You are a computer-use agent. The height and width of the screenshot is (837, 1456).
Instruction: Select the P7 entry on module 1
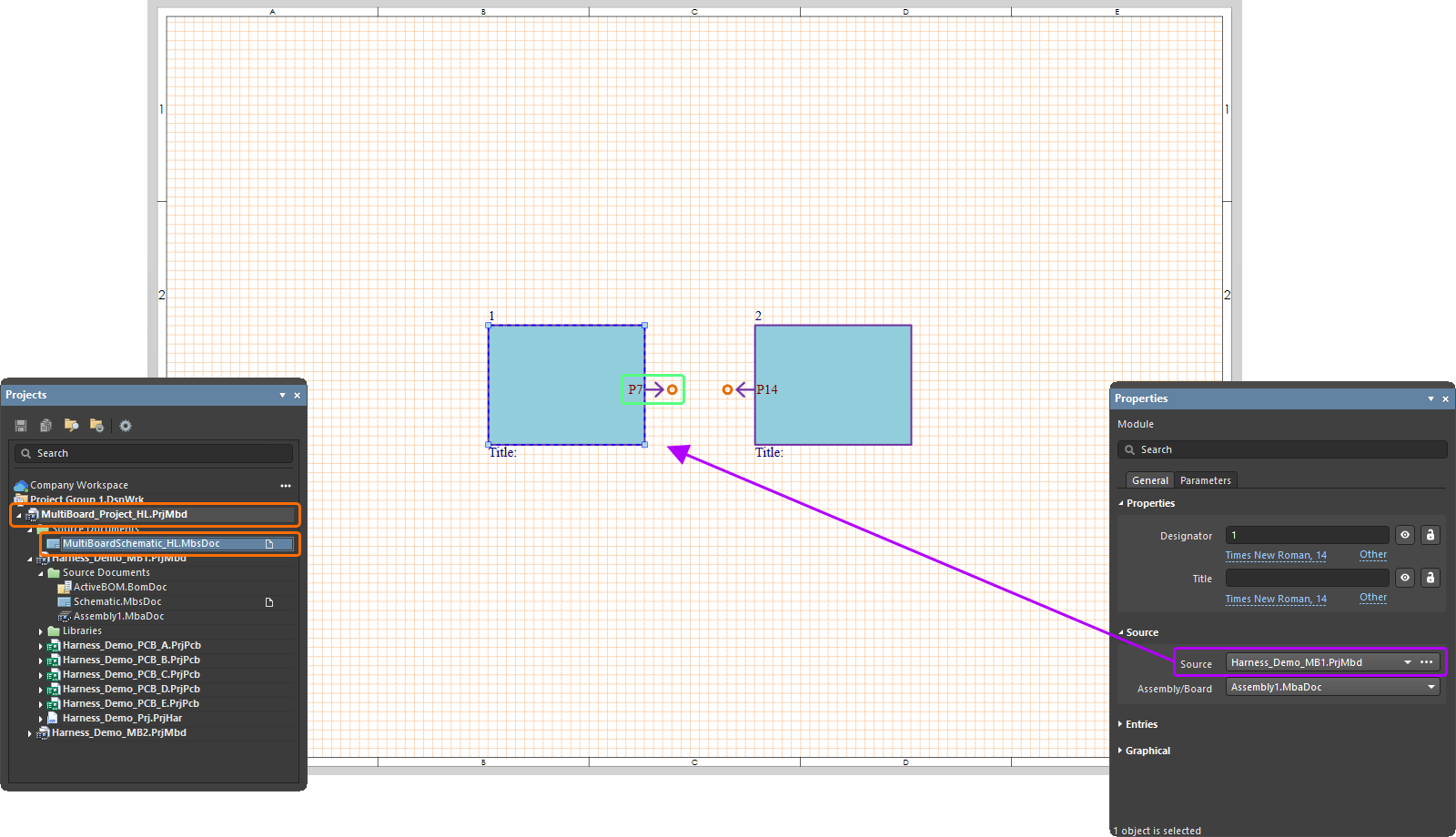pyautogui.click(x=652, y=389)
